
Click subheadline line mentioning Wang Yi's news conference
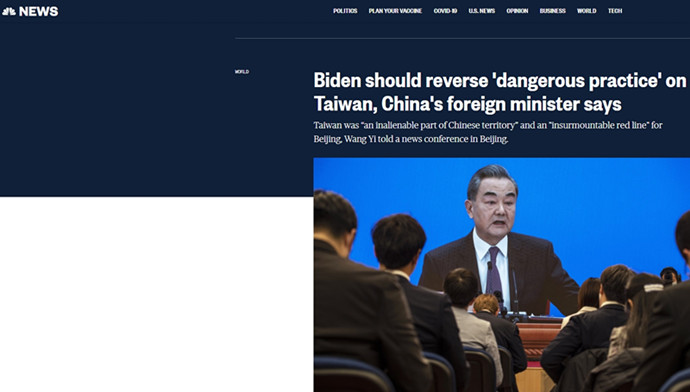[x=411, y=139]
